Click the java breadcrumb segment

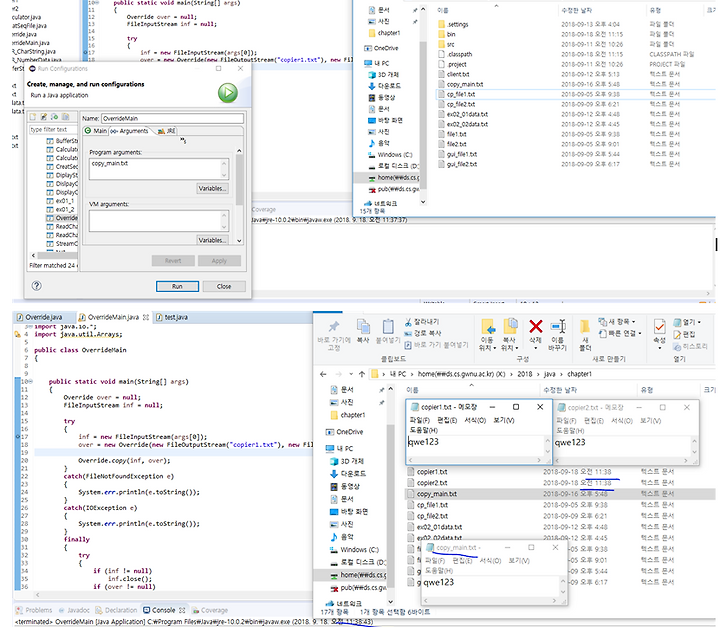550,374
